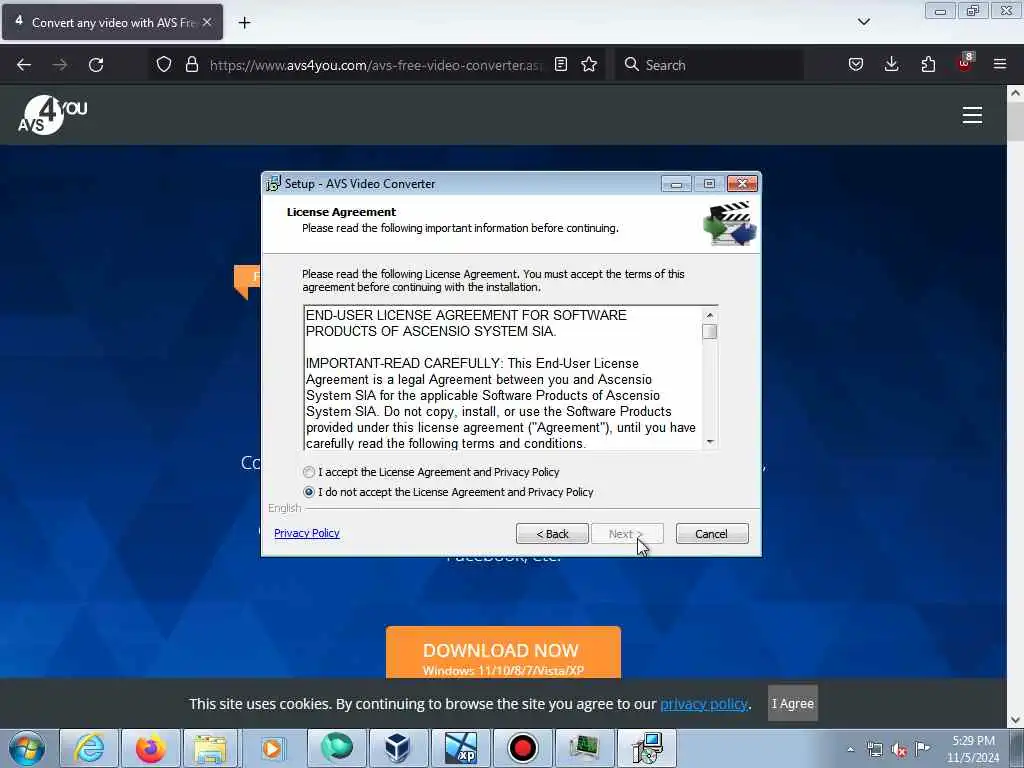Click the avs4you.com URL address bar
This screenshot has width=1024, height=768.
click(x=376, y=65)
